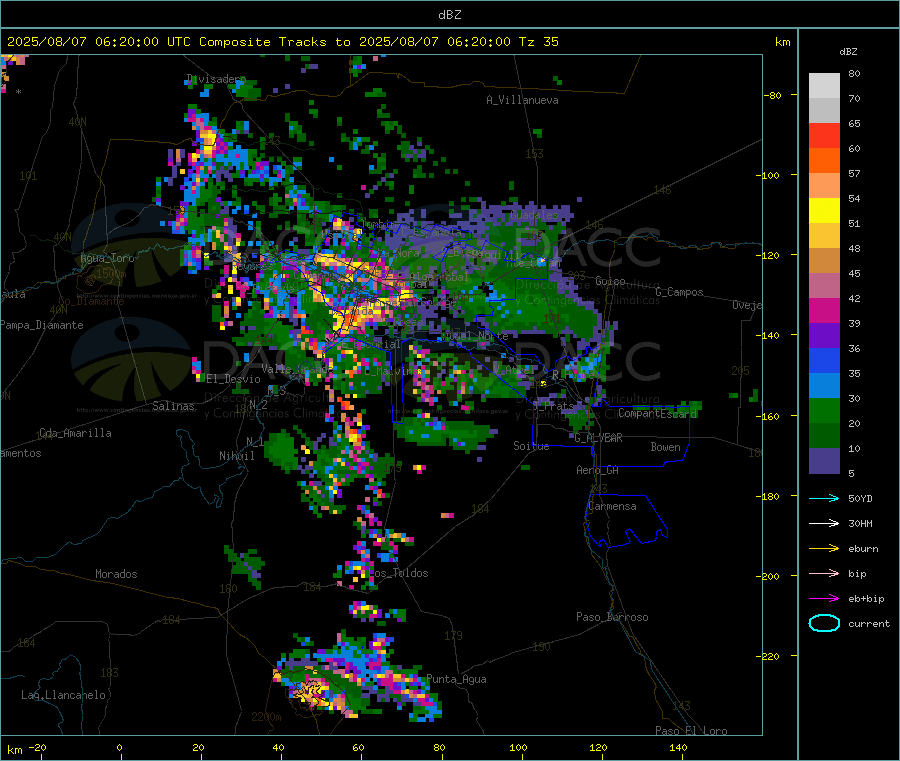Click the Carmensa map label

612,506
